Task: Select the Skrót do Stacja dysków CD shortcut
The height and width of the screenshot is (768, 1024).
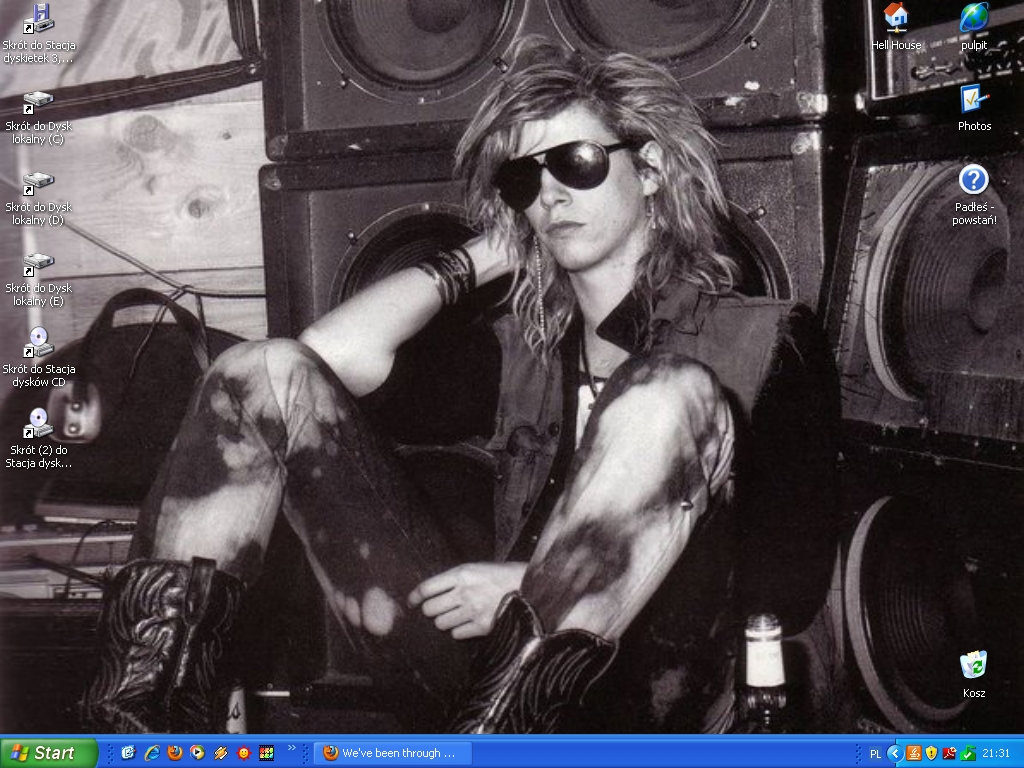Action: point(39,357)
